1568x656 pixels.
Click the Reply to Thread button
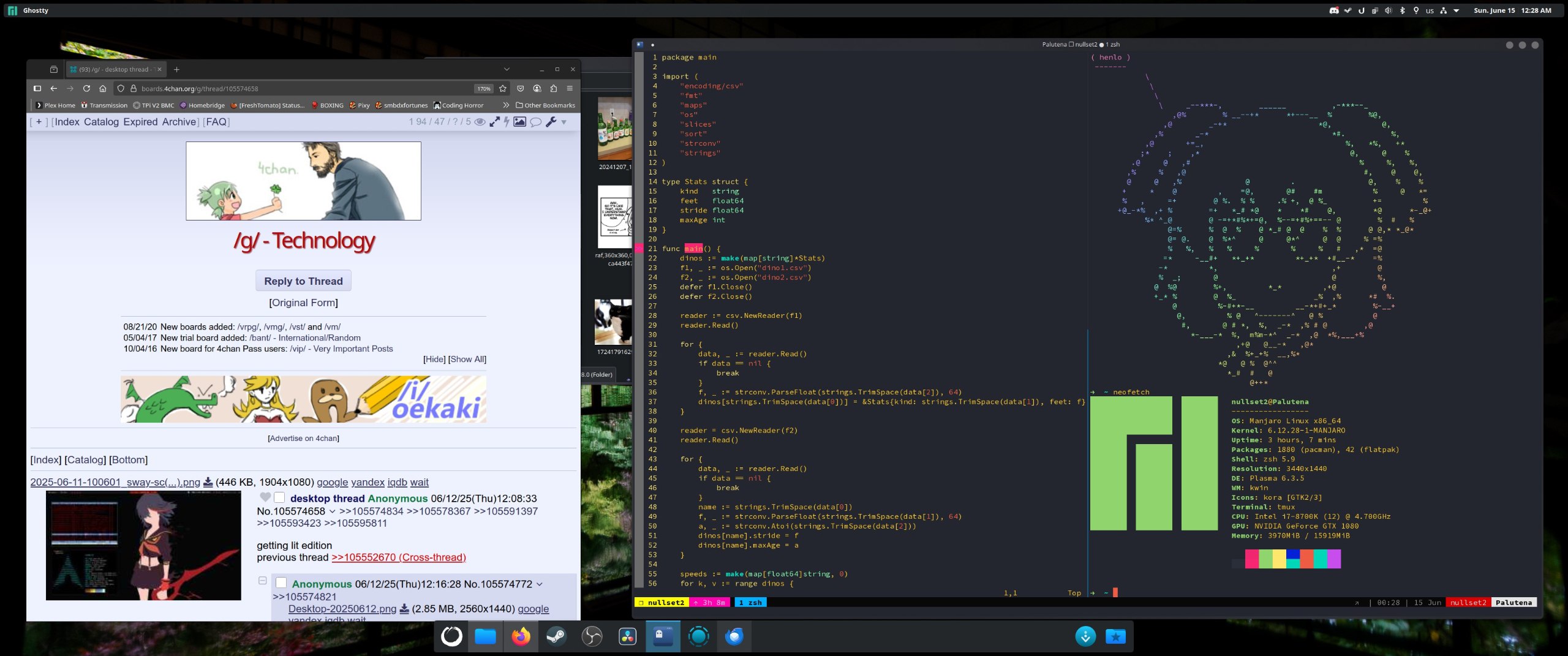tap(303, 281)
